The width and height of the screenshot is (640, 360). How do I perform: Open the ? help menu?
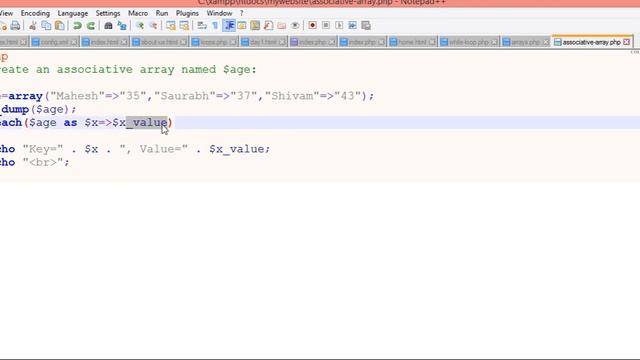242,13
